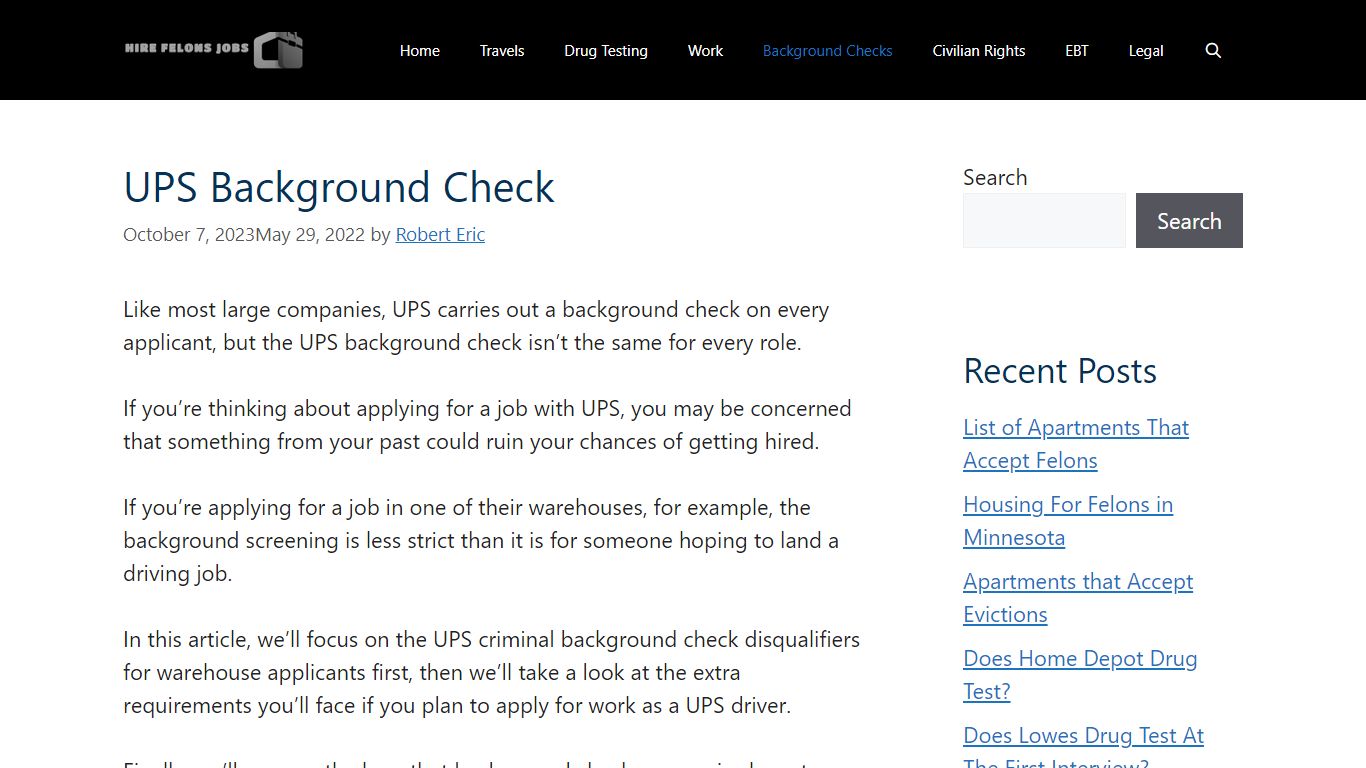
Task: Open the Travels menu item
Action: 502,50
